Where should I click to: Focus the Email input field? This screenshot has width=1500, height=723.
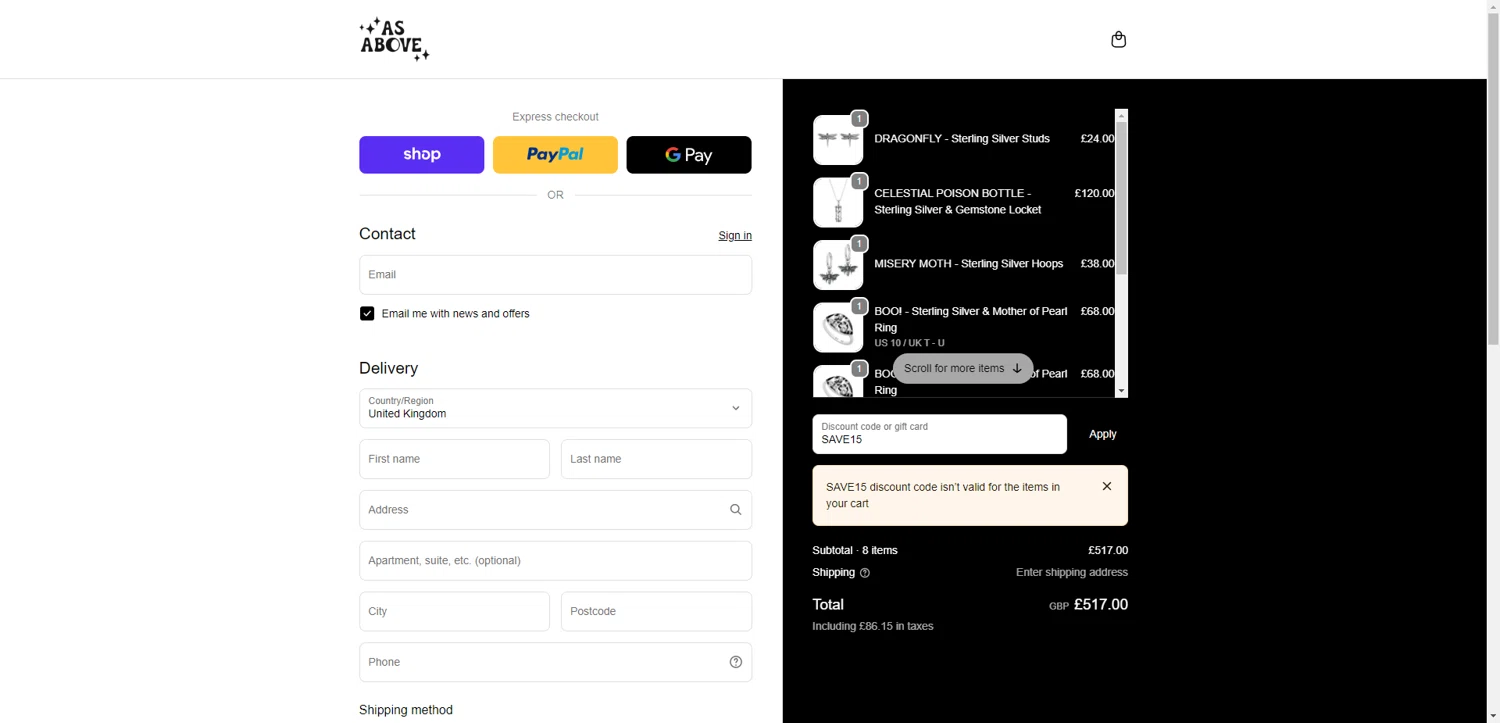(555, 275)
